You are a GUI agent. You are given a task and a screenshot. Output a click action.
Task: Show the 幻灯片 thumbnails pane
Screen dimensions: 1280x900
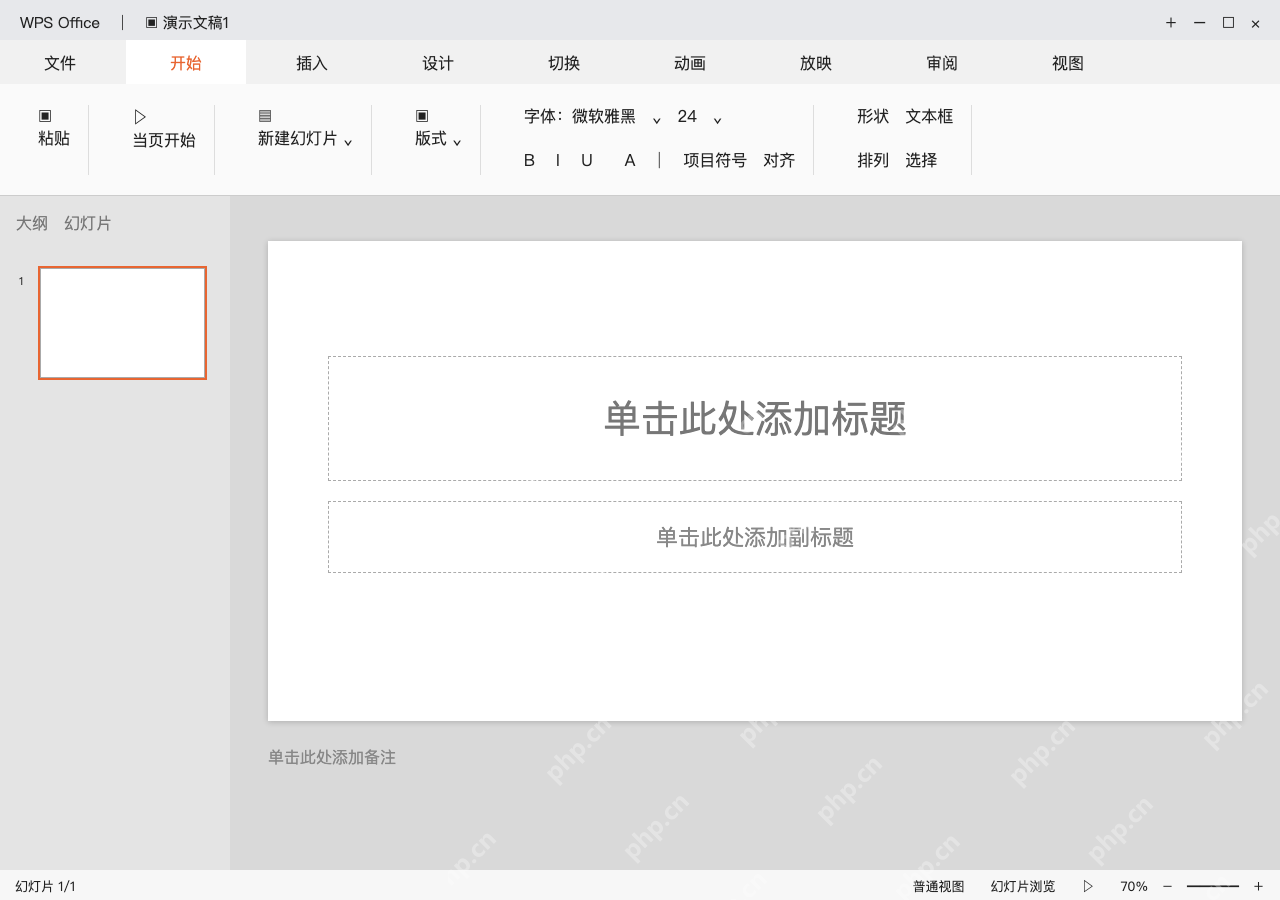tap(88, 223)
